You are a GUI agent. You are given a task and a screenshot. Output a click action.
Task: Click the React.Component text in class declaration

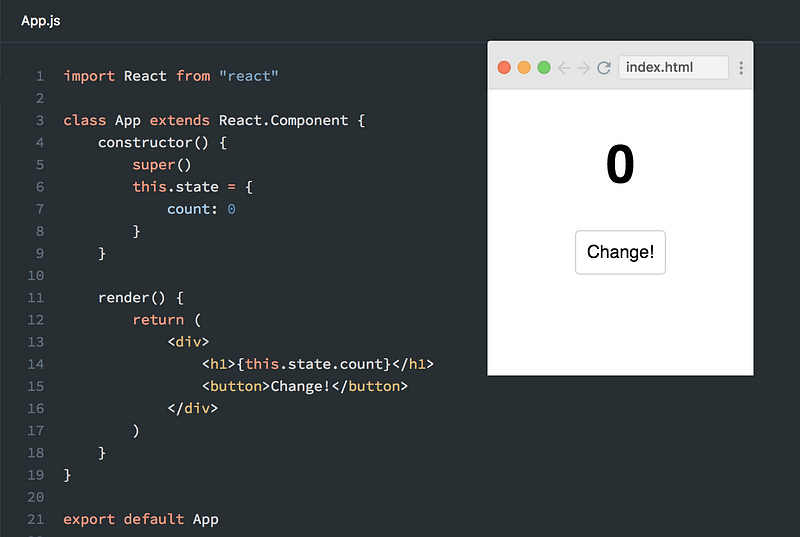pos(283,120)
